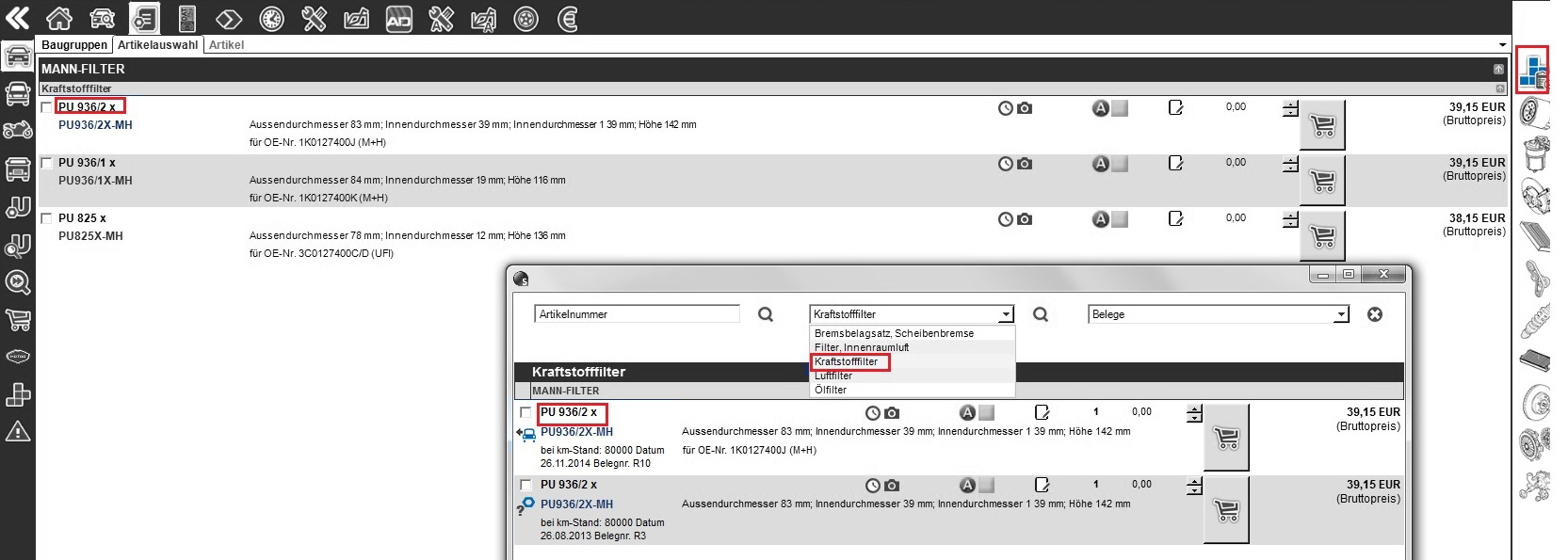Open article link PU936/2X-MH in main list

point(95,125)
